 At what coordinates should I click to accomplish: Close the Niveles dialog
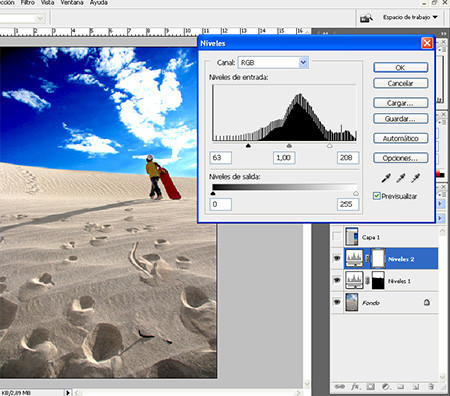427,43
